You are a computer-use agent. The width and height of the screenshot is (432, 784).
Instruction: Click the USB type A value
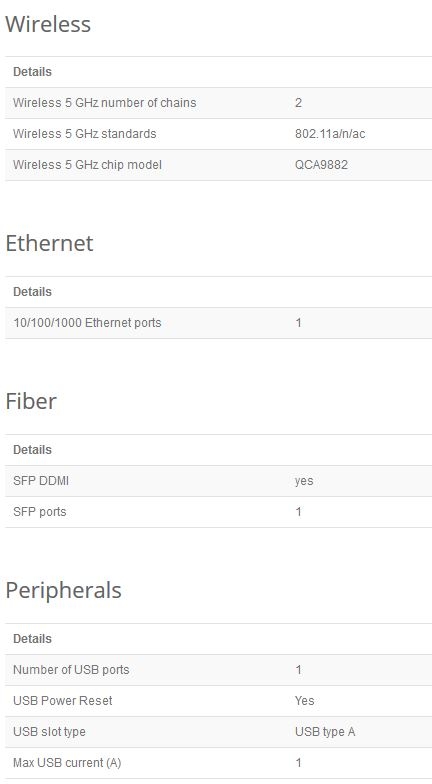(325, 732)
